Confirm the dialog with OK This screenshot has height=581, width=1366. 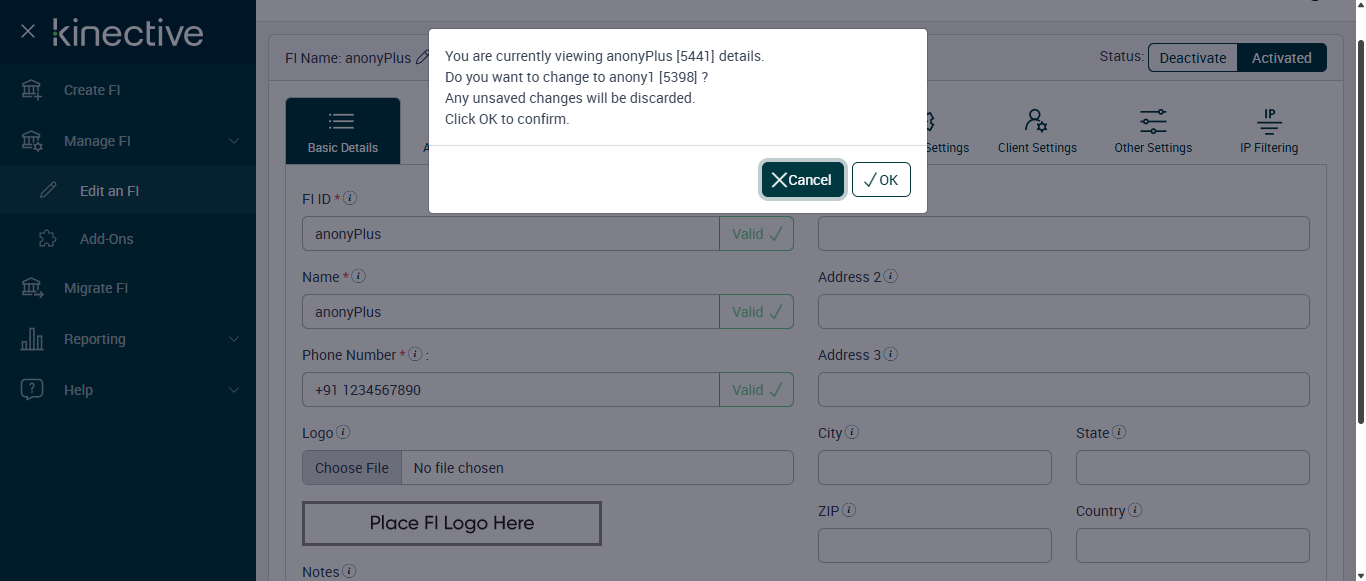click(x=881, y=180)
